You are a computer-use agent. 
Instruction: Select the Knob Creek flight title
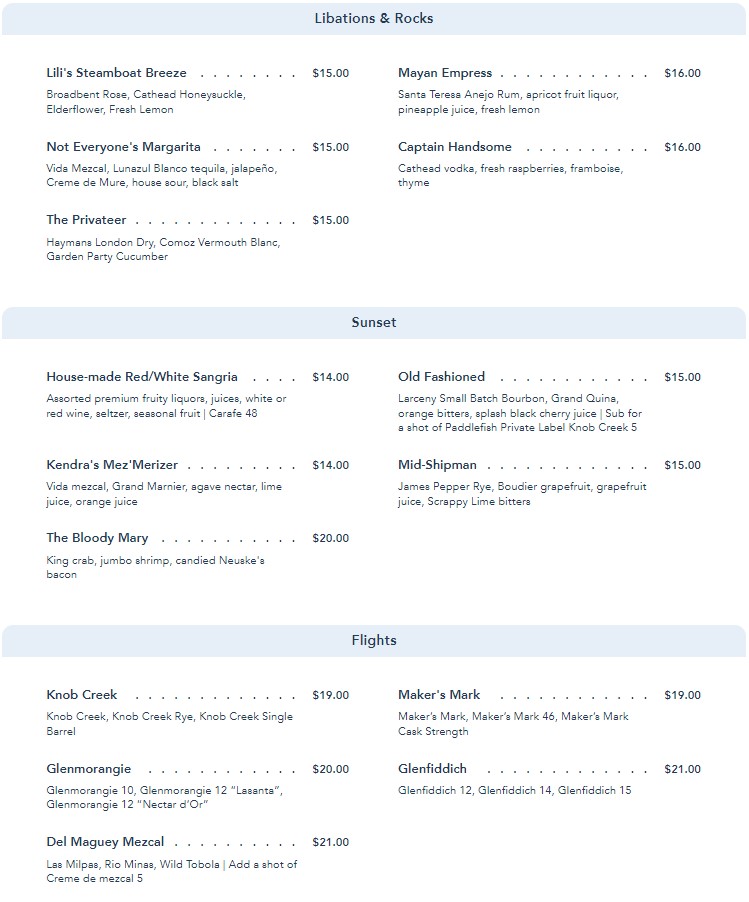pos(82,695)
